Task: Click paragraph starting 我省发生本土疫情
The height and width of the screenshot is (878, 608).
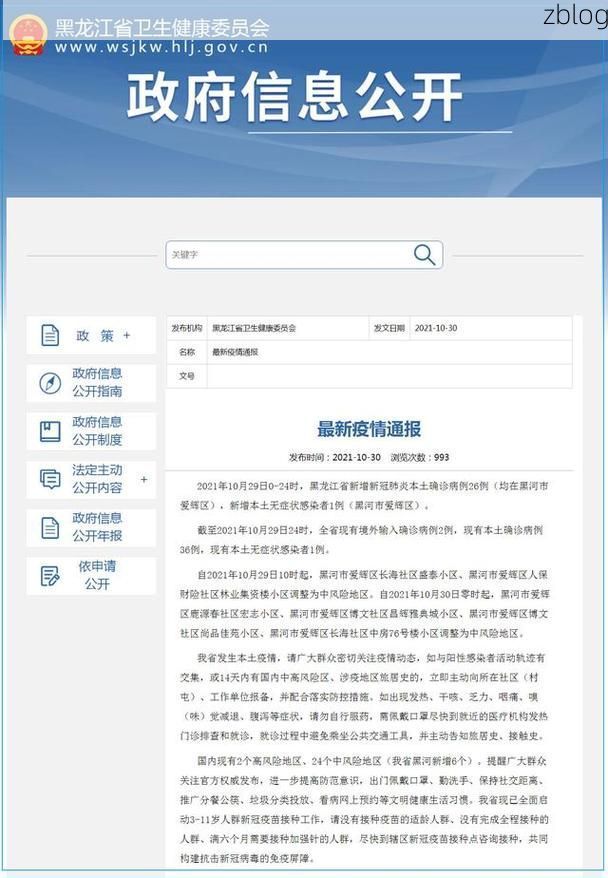Action: tap(364, 697)
